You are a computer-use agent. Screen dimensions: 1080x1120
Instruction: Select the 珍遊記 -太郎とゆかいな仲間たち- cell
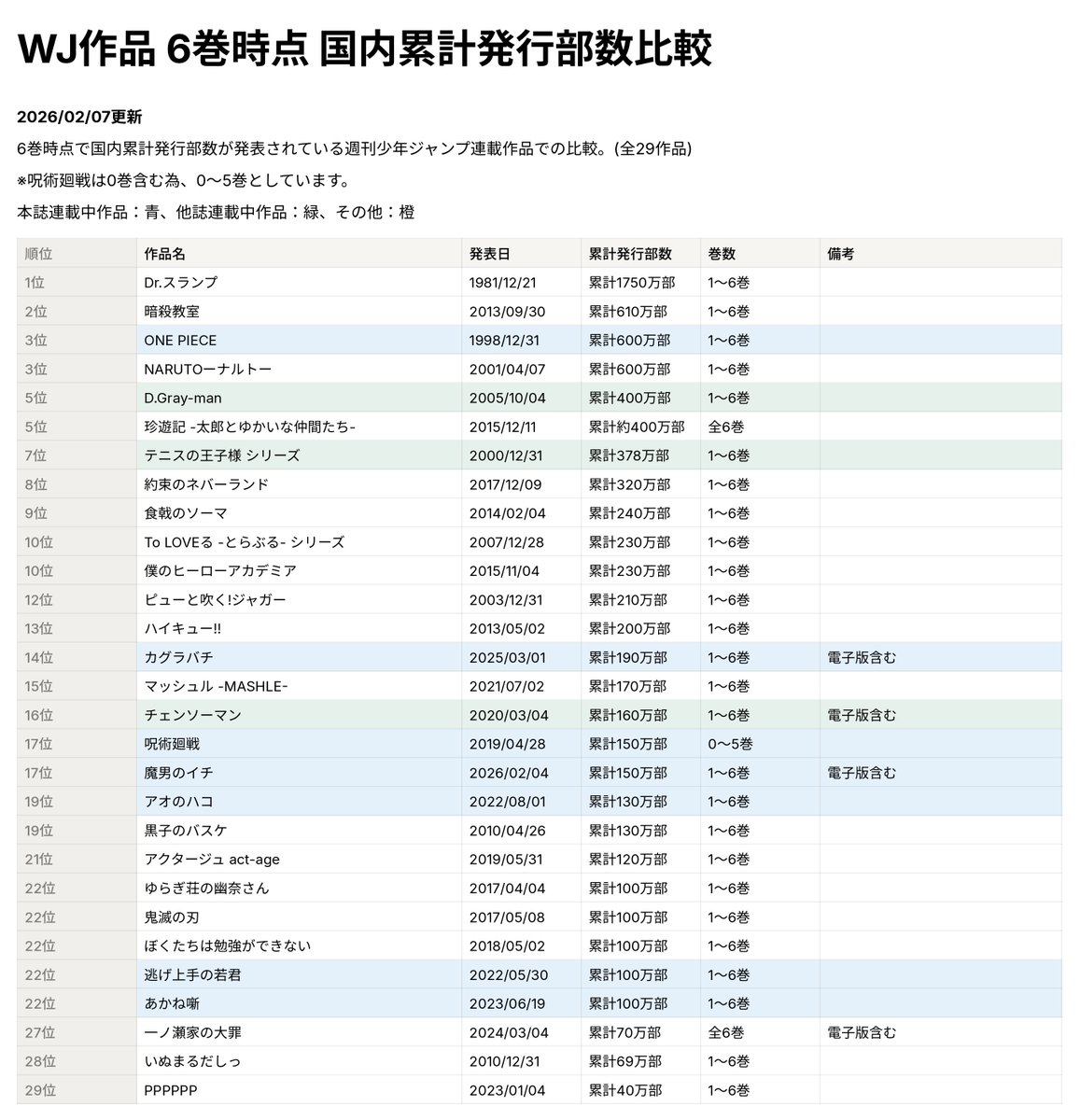point(299,427)
